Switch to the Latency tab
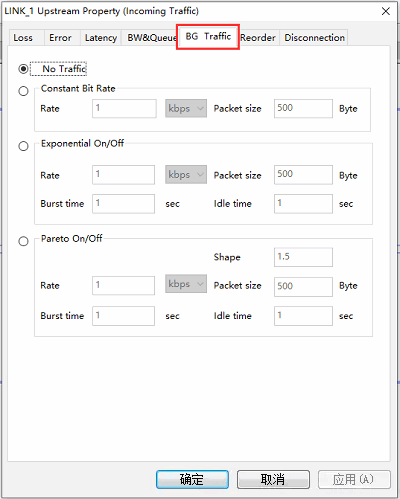 101,38
